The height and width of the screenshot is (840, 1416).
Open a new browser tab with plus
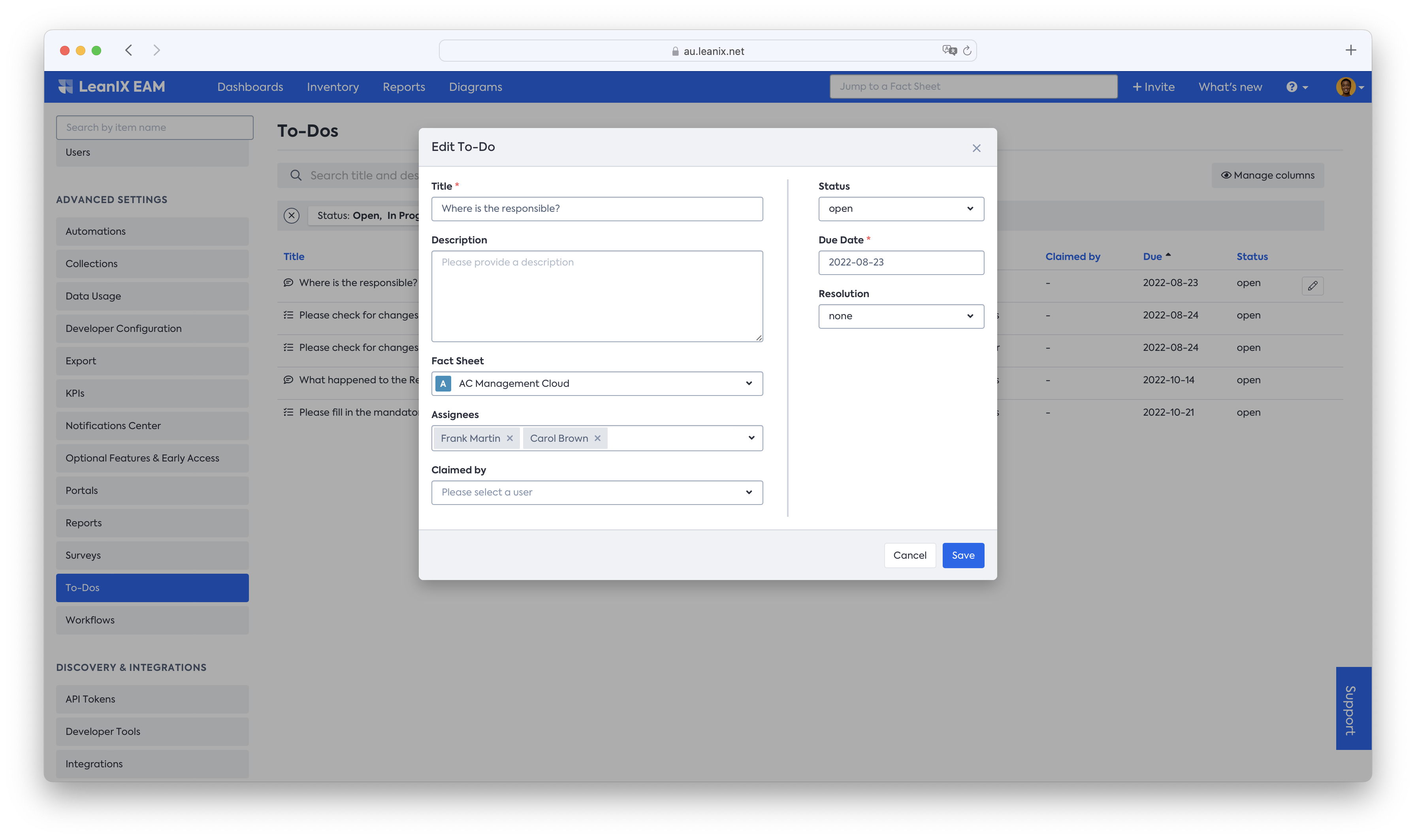(x=1351, y=51)
